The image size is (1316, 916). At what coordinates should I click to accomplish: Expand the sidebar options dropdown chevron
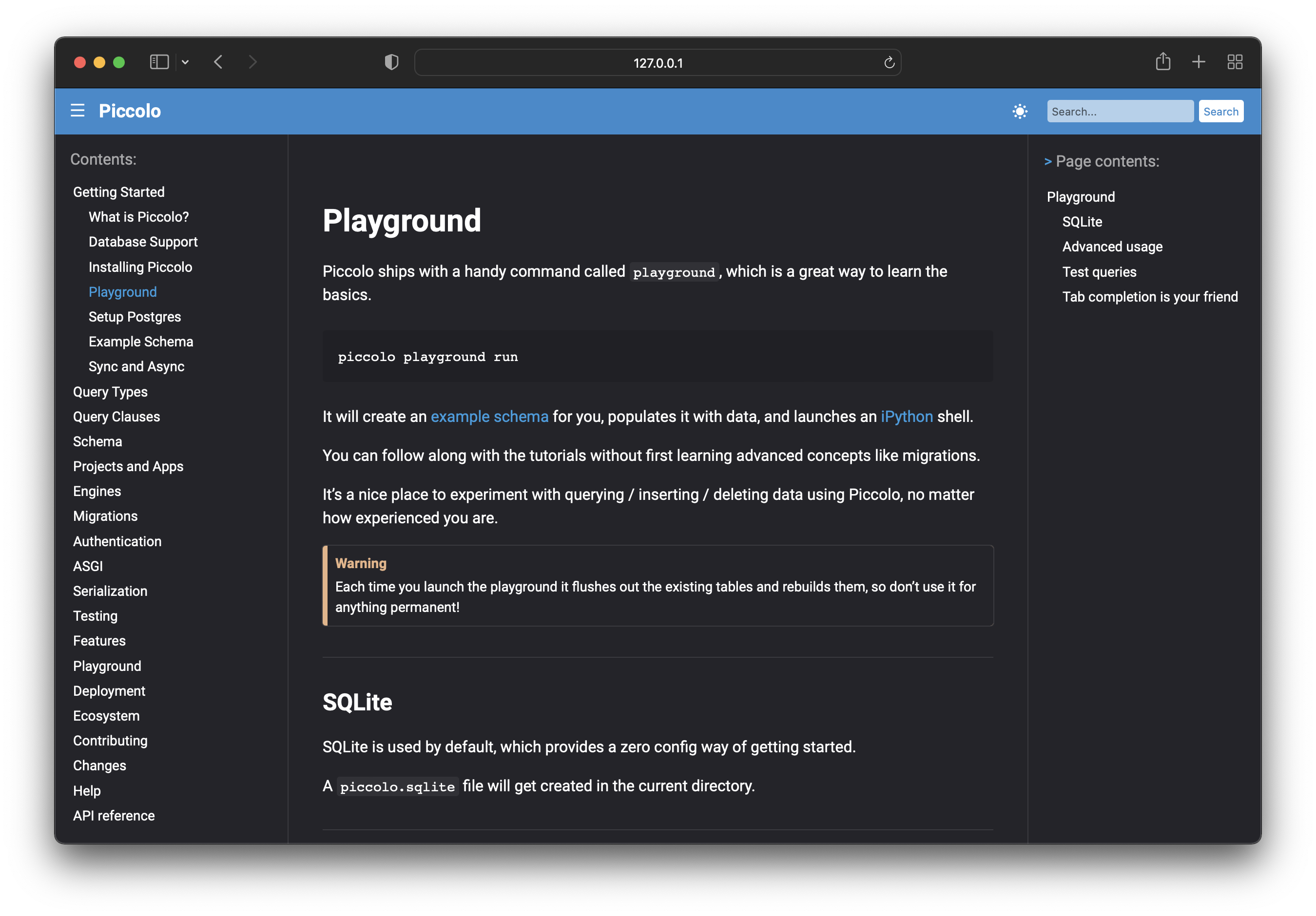click(x=185, y=62)
